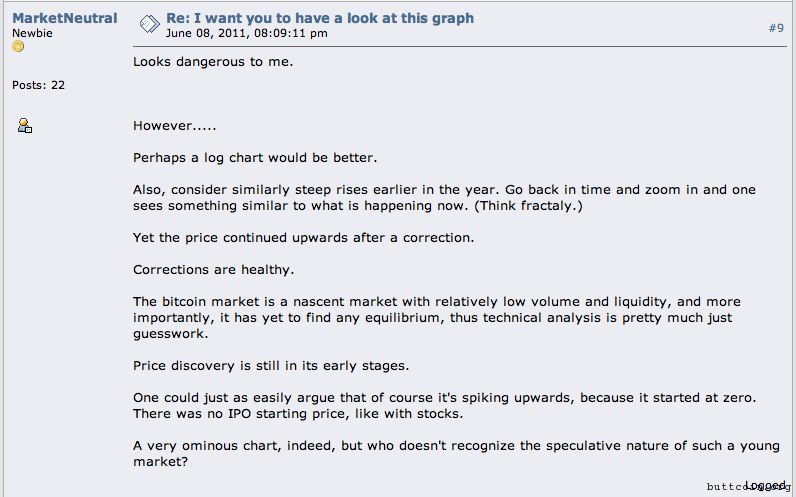Click the gold star rank icon under Newbie
796x497 pixels.
pyautogui.click(x=18, y=47)
